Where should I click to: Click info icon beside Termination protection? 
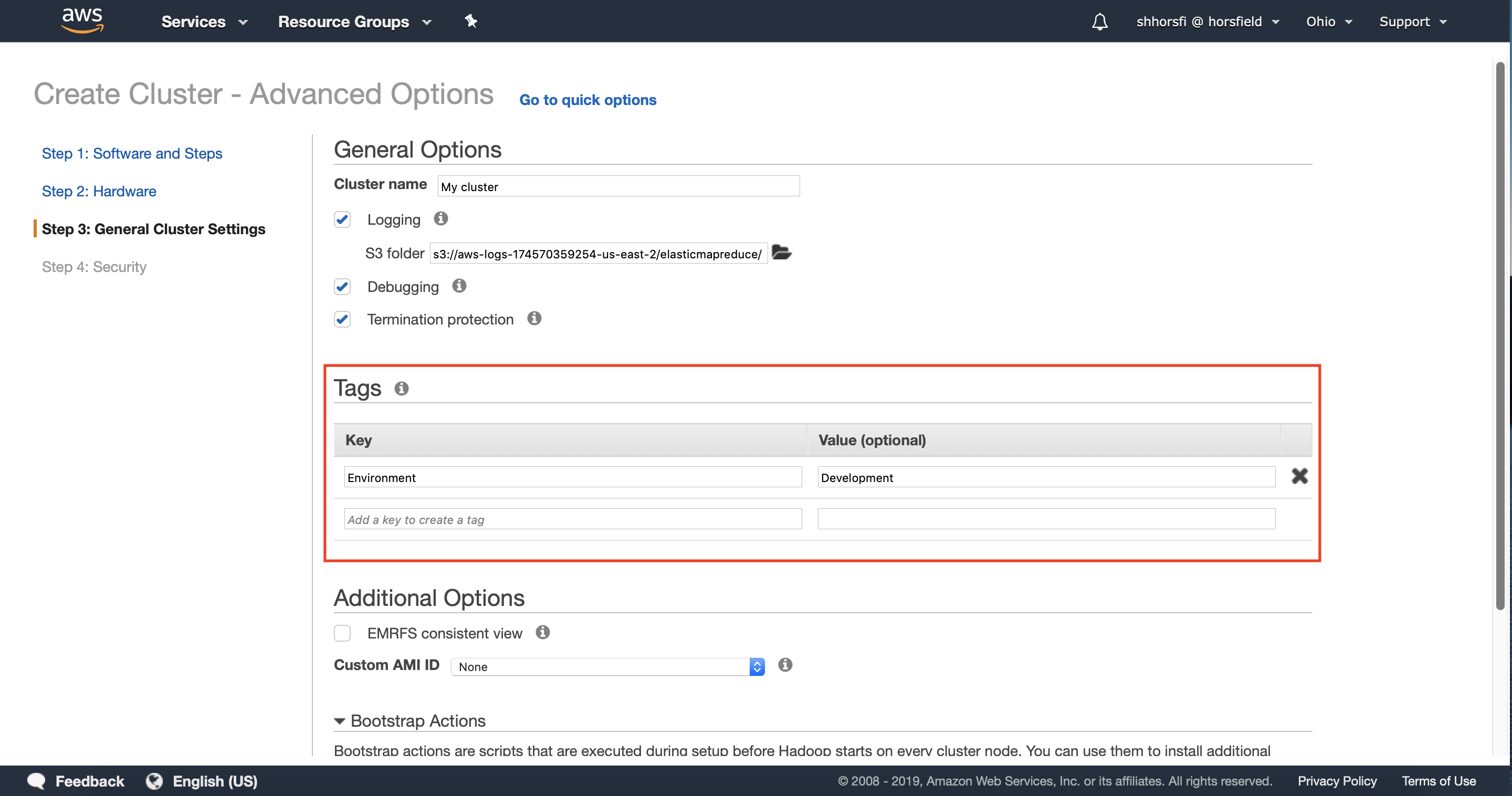(x=534, y=318)
